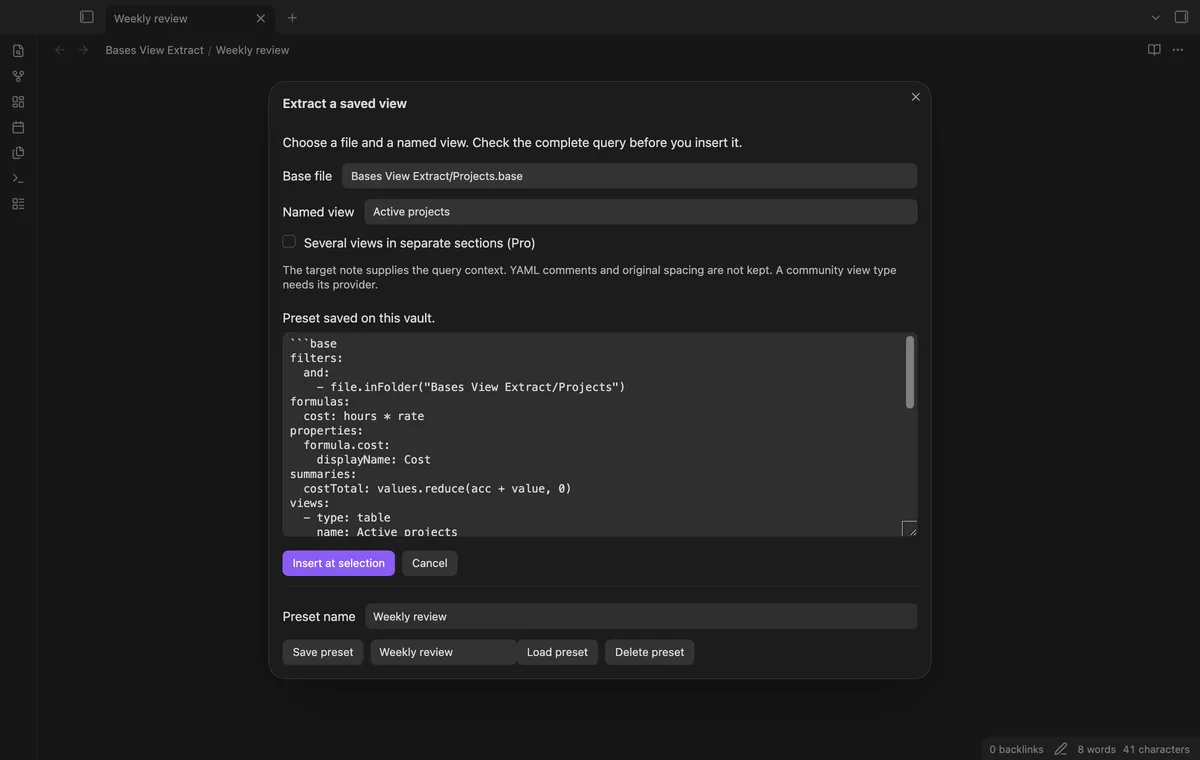Viewport: 1200px width, 760px height.
Task: Switch to reading view book icon
Action: click(x=1154, y=50)
